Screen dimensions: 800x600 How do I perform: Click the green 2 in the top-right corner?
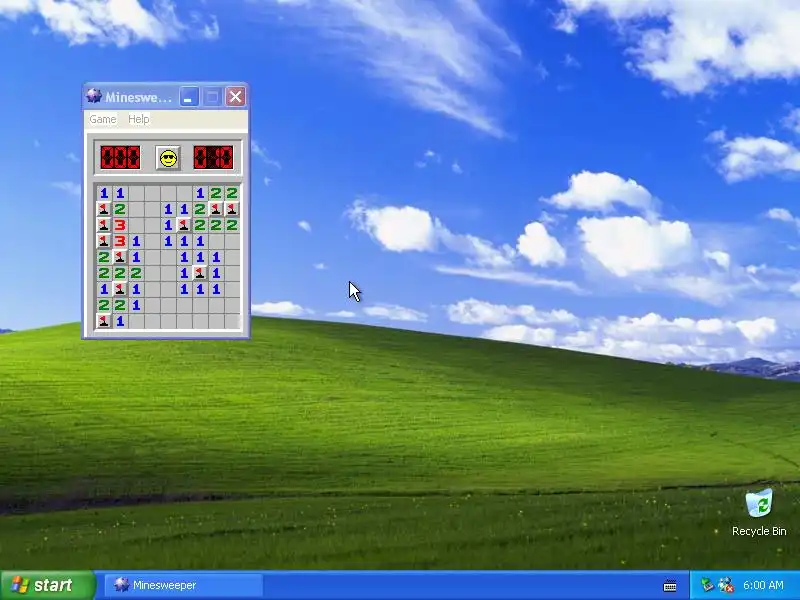232,193
